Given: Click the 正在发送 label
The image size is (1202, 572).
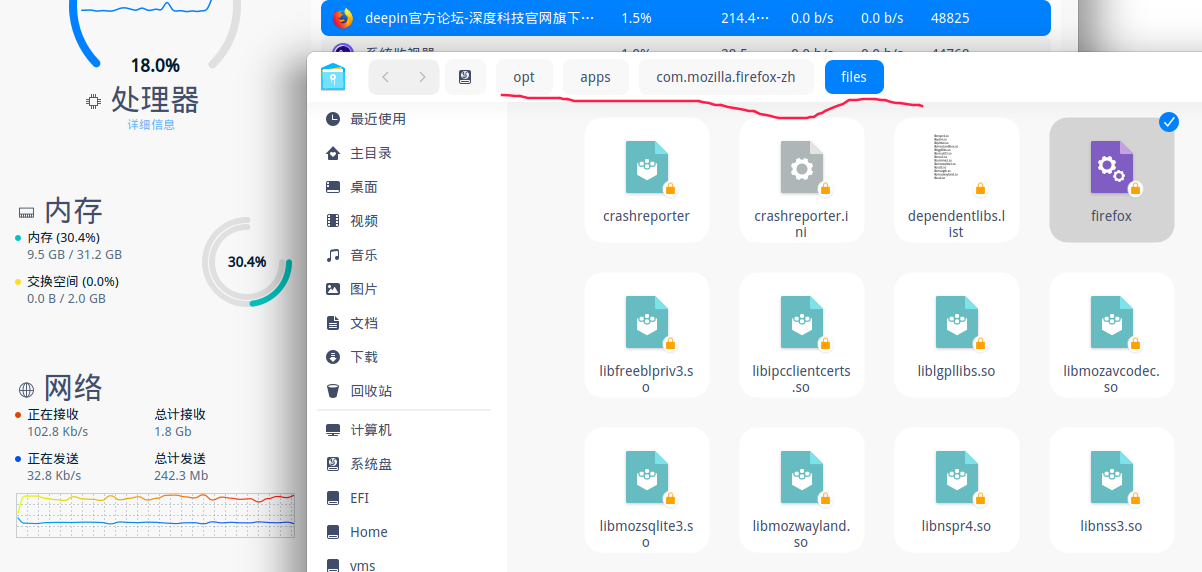Looking at the screenshot, I should pos(54,458).
